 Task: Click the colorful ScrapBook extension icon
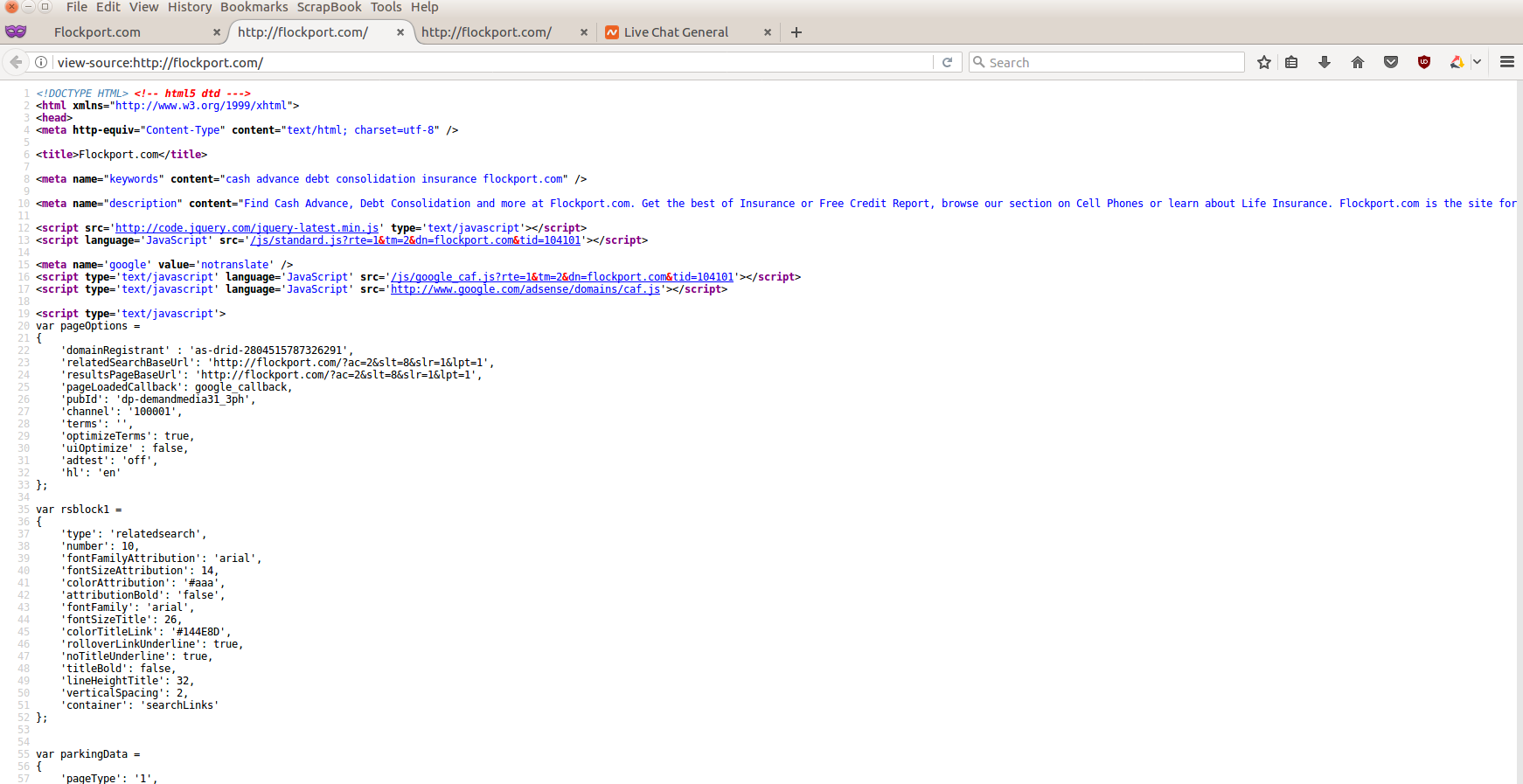1457,62
